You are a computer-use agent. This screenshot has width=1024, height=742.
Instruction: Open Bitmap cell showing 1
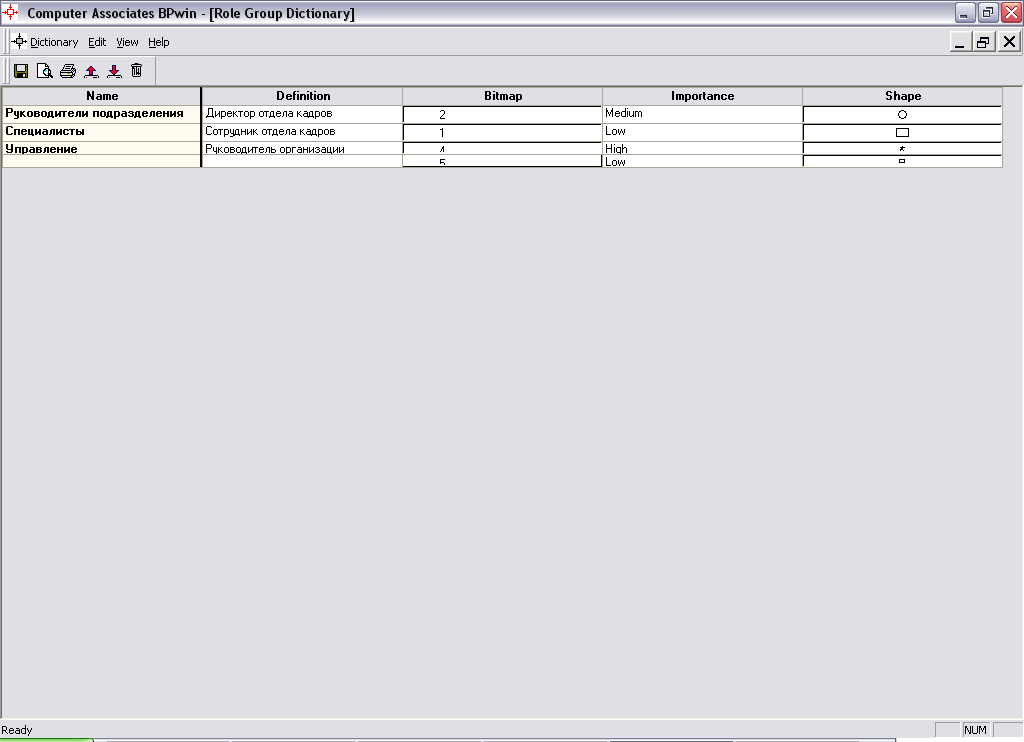click(502, 132)
